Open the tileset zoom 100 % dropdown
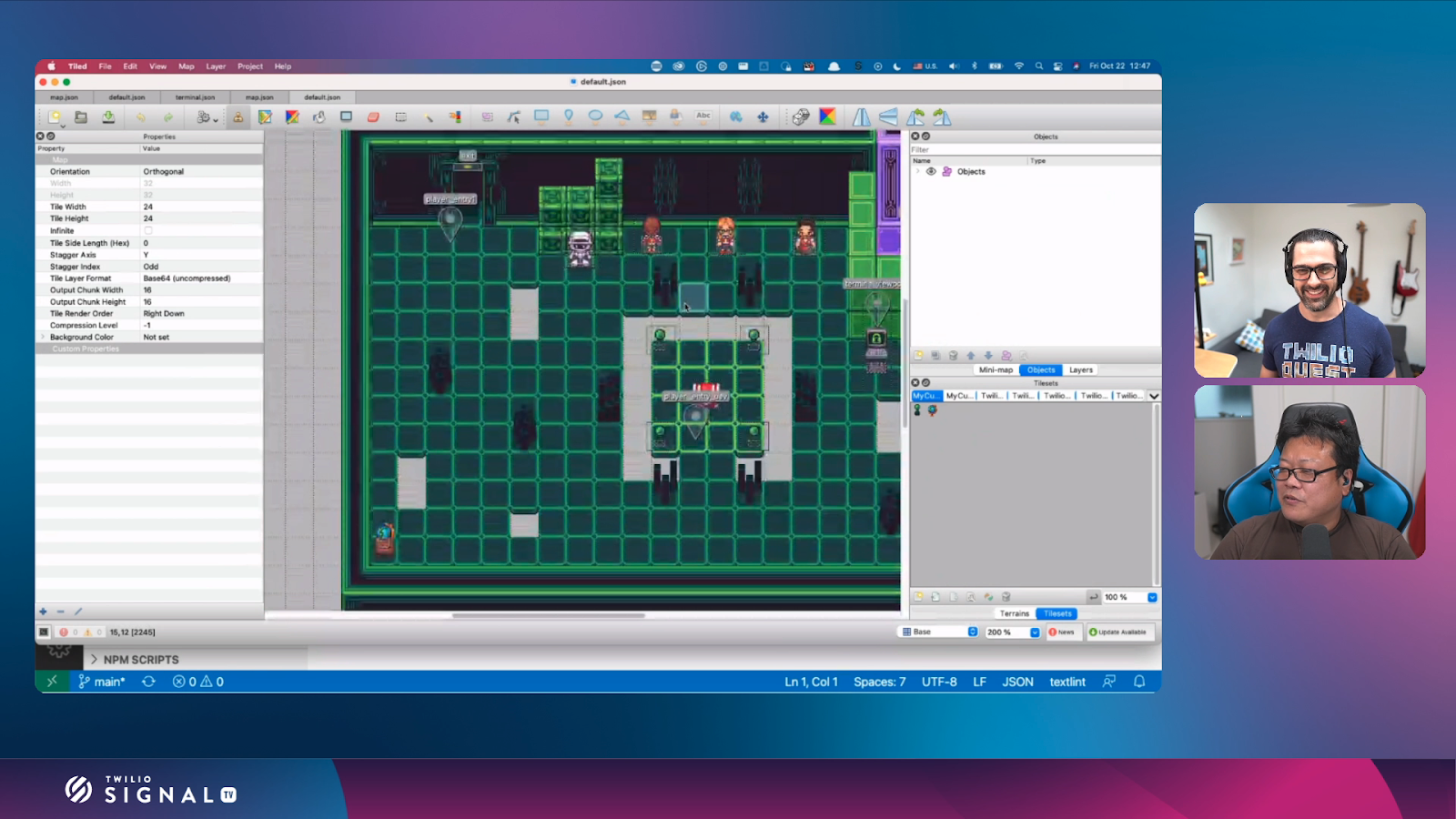 point(1152,597)
